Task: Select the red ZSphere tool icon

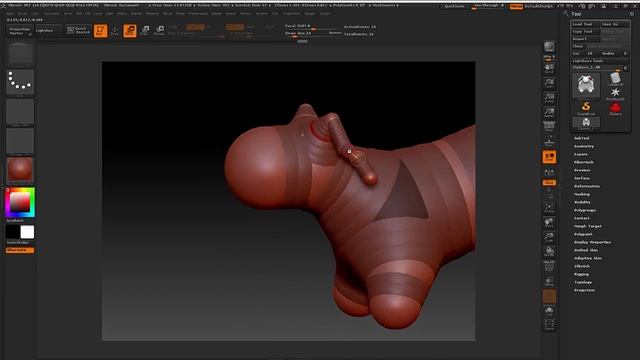Action: 615,109
